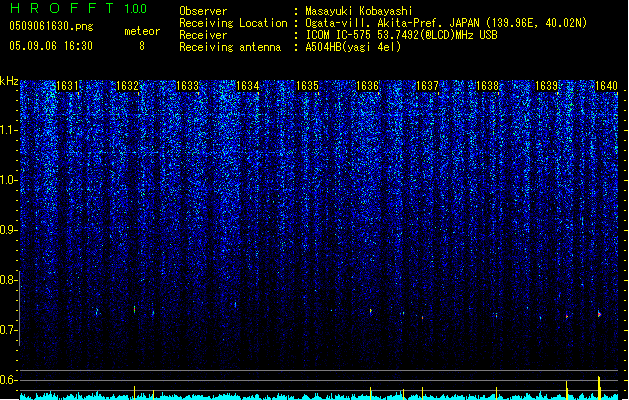629x400 pixels.
Task: Click the meteor label
Action: (x=142, y=31)
